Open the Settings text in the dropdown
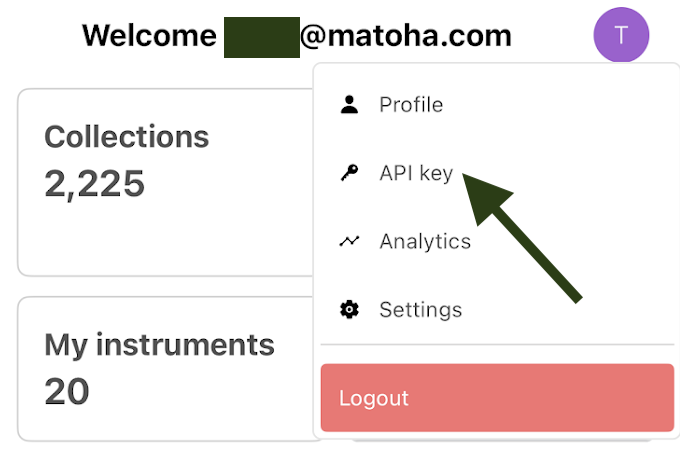The image size is (680, 458). 421,310
